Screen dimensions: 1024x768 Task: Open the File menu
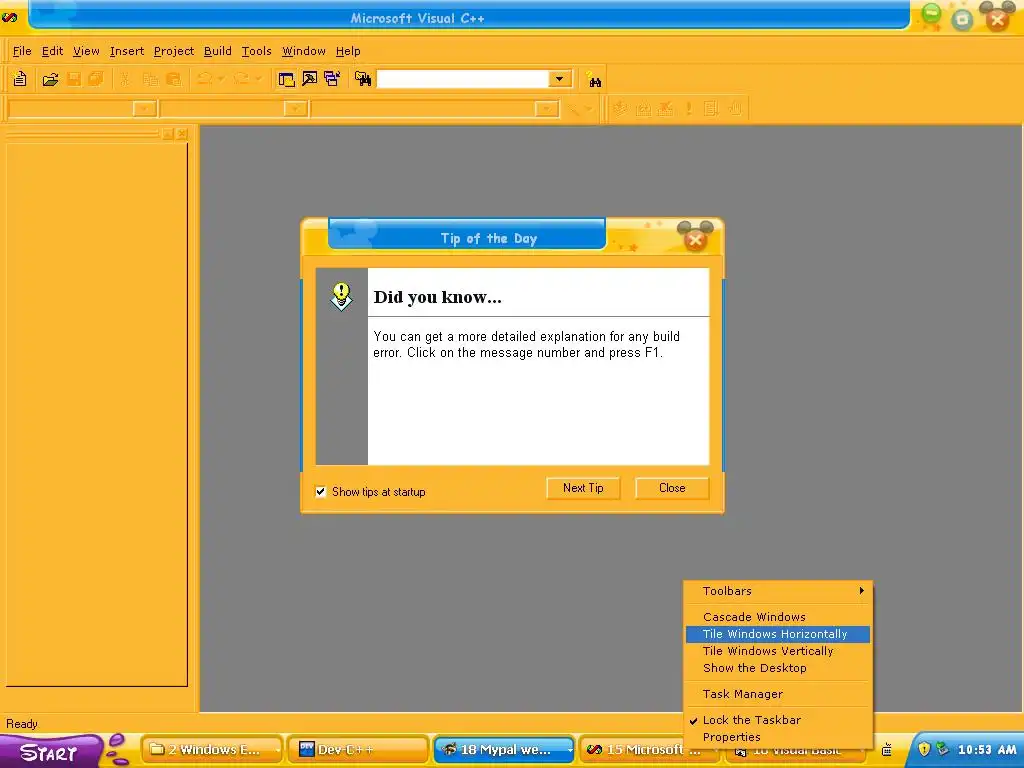pyautogui.click(x=22, y=51)
